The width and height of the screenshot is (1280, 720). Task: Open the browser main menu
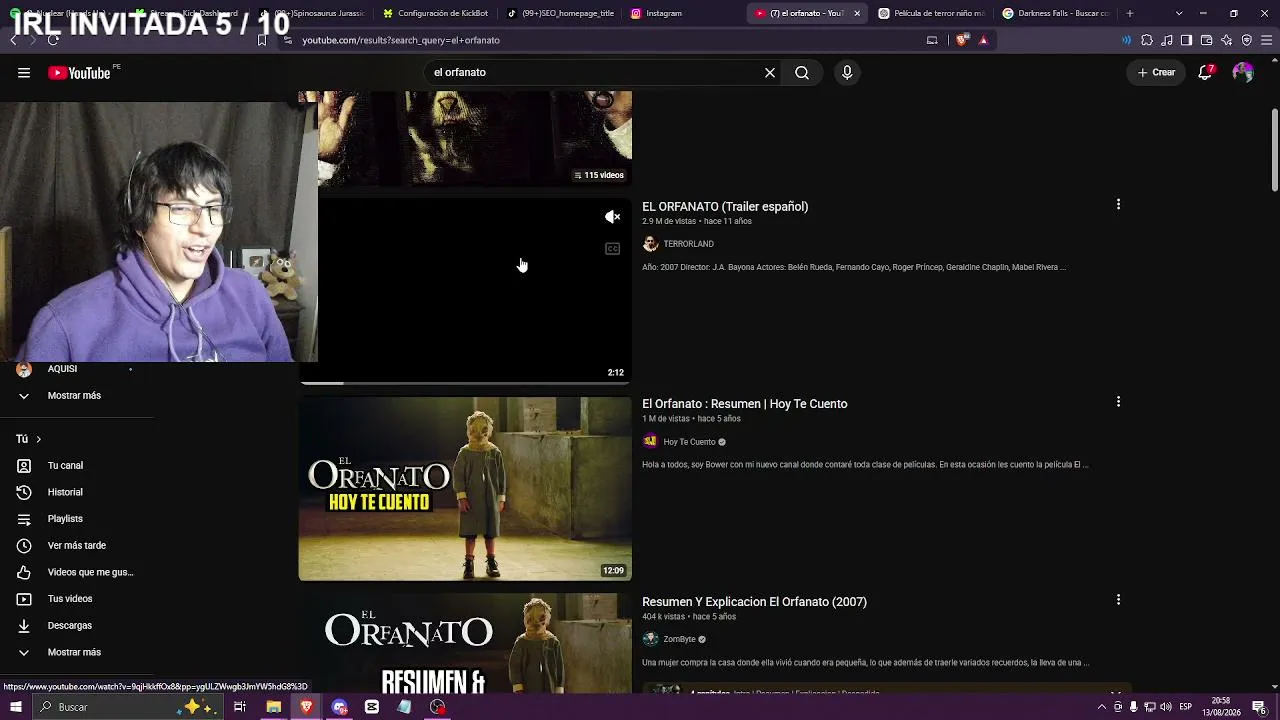[x=1267, y=40]
